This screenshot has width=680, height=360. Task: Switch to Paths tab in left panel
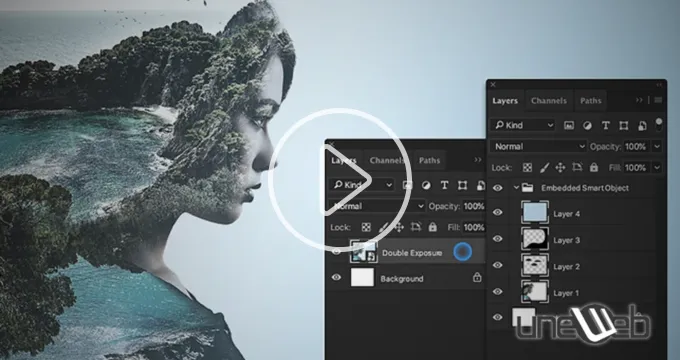429,160
